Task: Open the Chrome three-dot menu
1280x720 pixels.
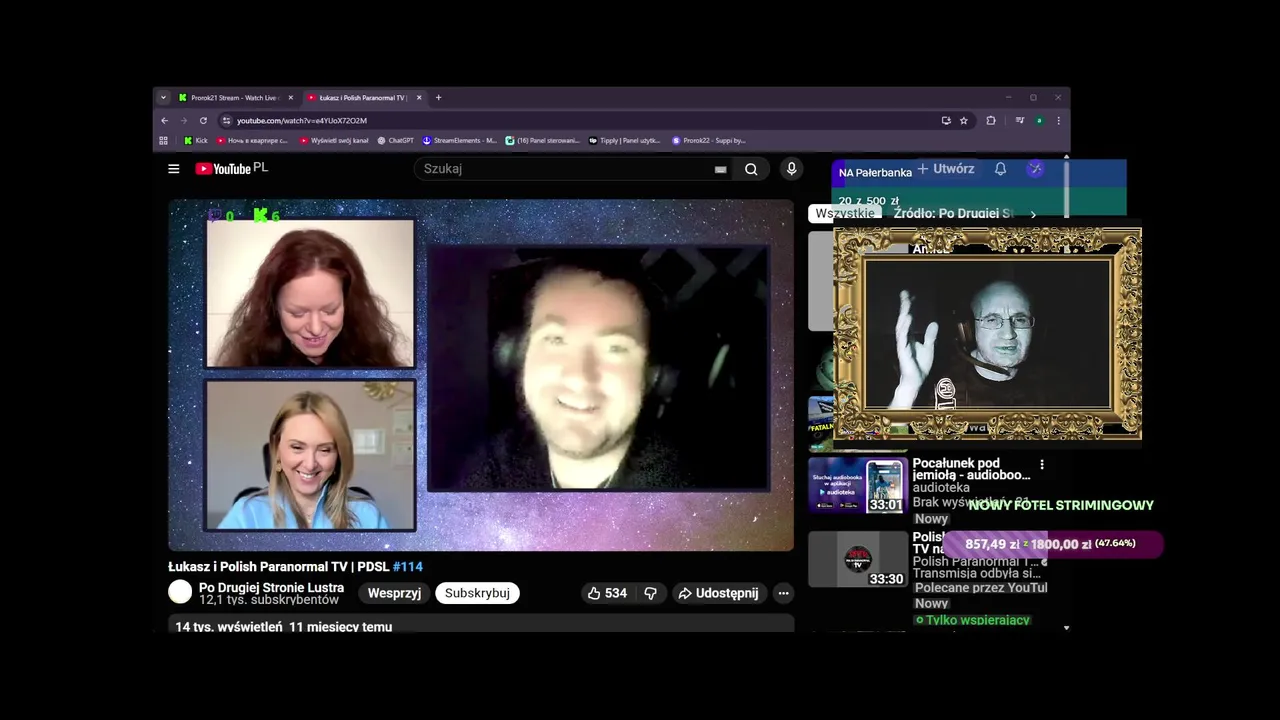Action: (1059, 120)
